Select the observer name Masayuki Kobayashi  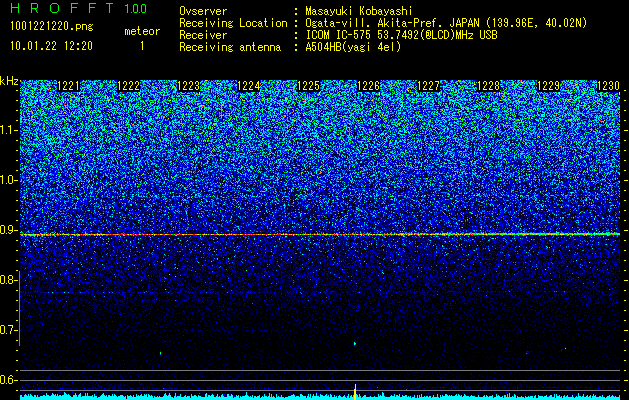[x=359, y=11]
